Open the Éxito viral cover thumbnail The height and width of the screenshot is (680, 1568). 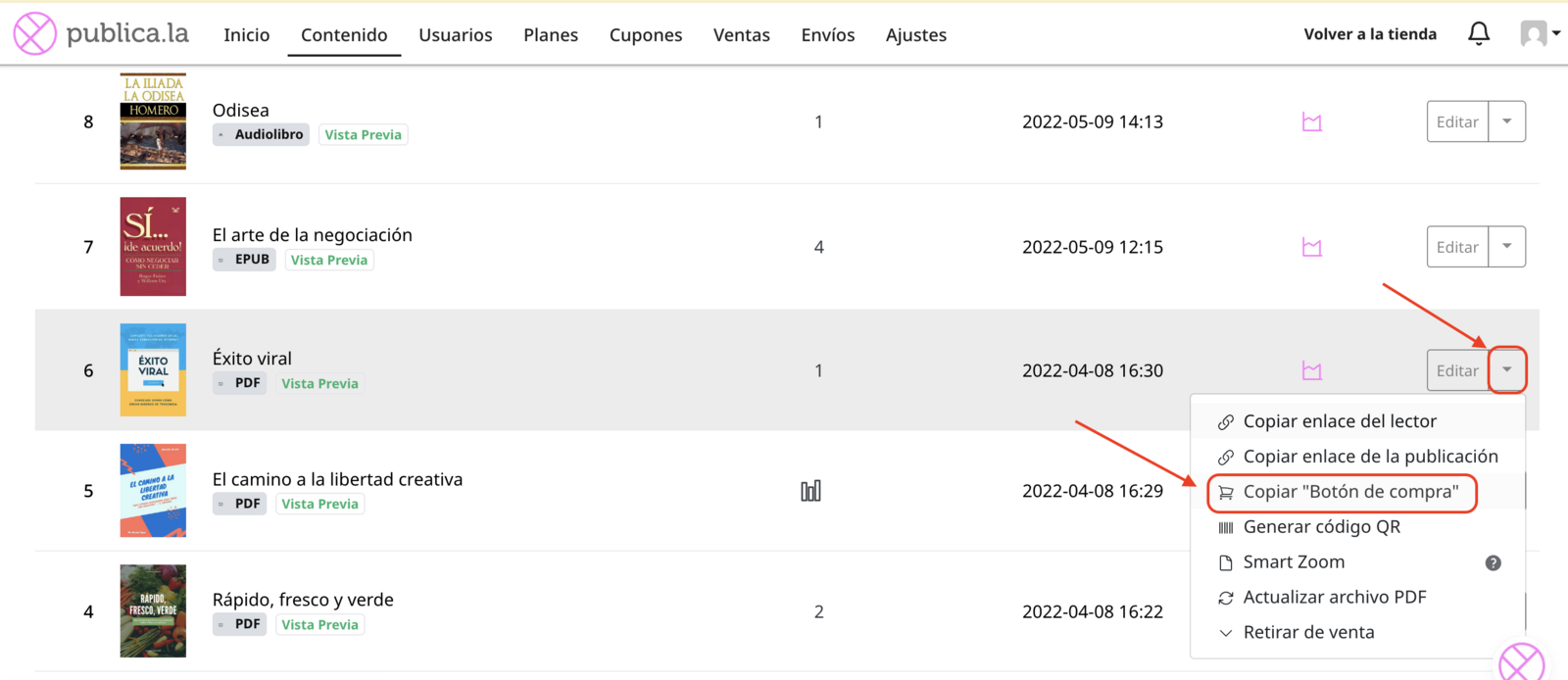(x=153, y=369)
